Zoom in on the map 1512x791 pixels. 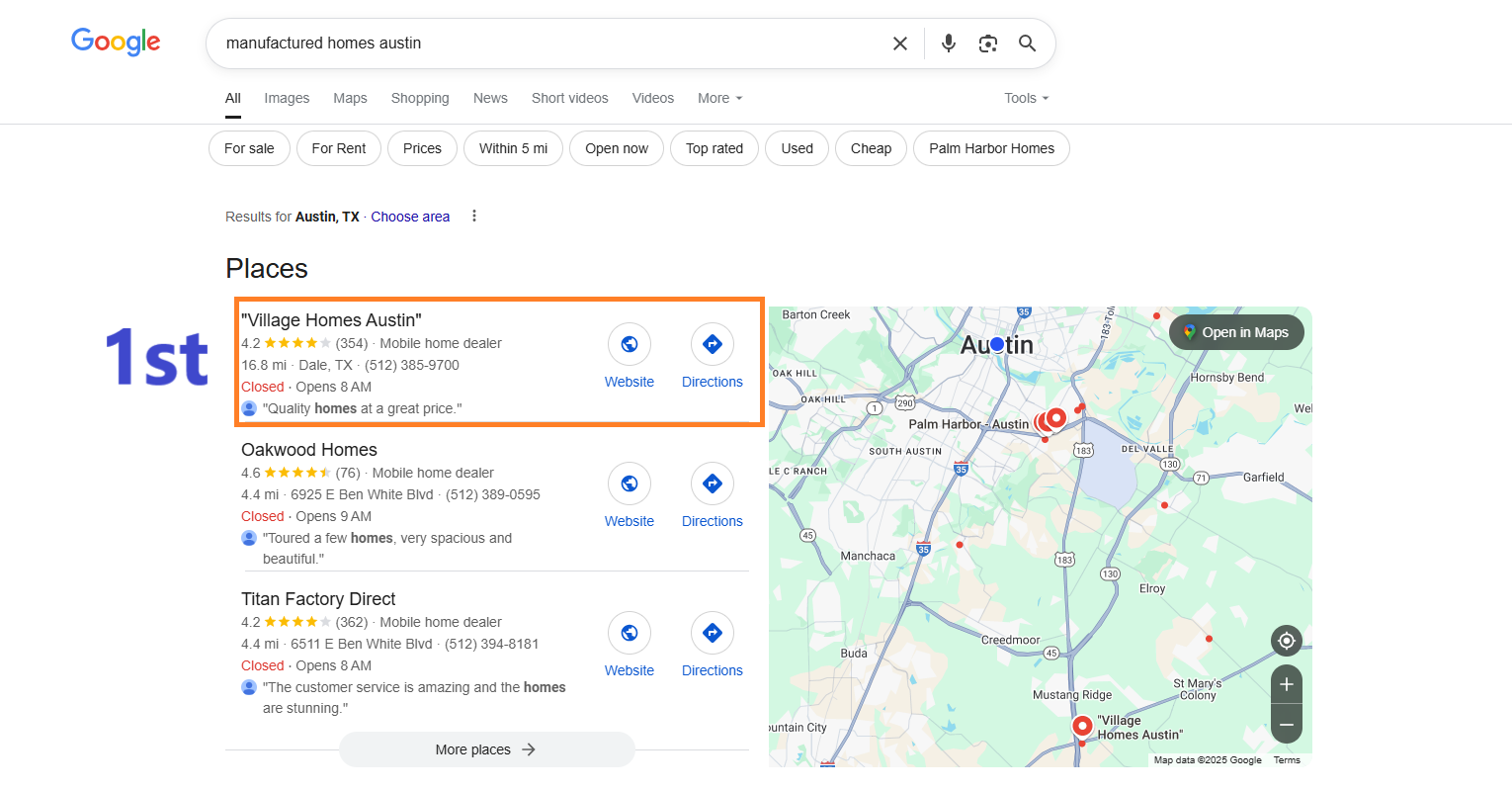point(1287,684)
